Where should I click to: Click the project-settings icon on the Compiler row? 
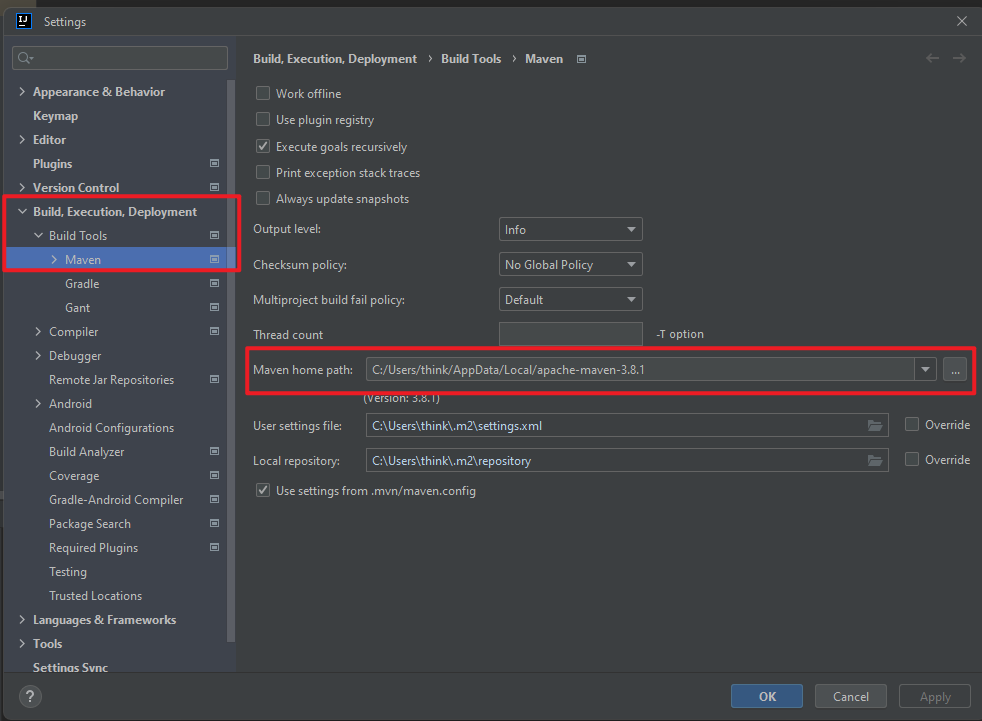pos(214,331)
